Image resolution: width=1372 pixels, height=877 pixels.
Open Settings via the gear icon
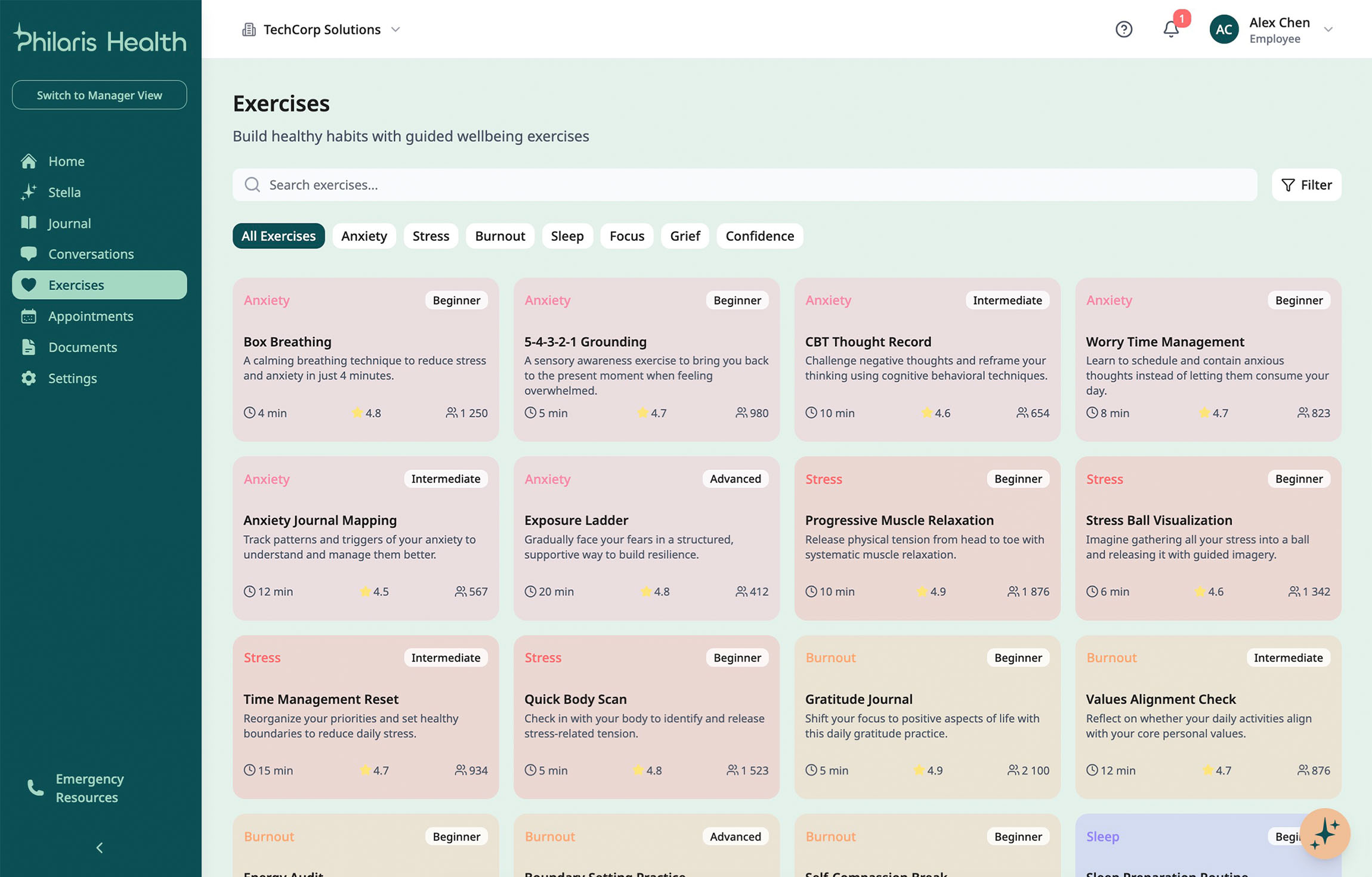click(x=29, y=378)
